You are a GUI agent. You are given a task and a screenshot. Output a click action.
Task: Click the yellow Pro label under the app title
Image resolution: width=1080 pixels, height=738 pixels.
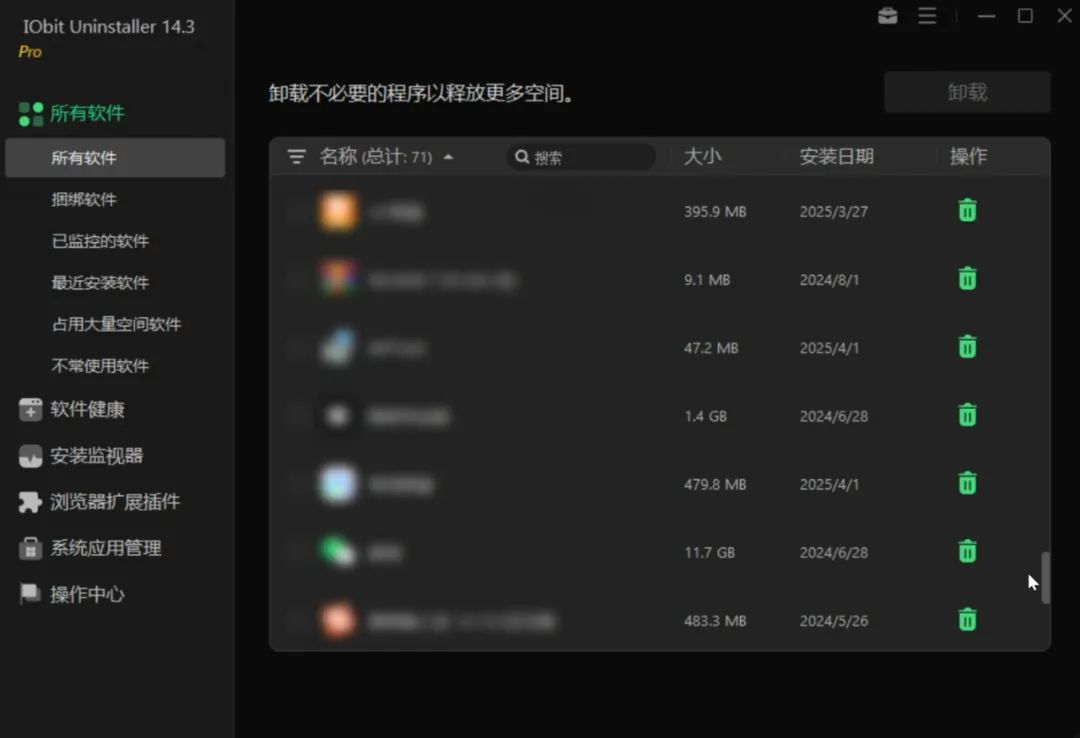click(30, 52)
